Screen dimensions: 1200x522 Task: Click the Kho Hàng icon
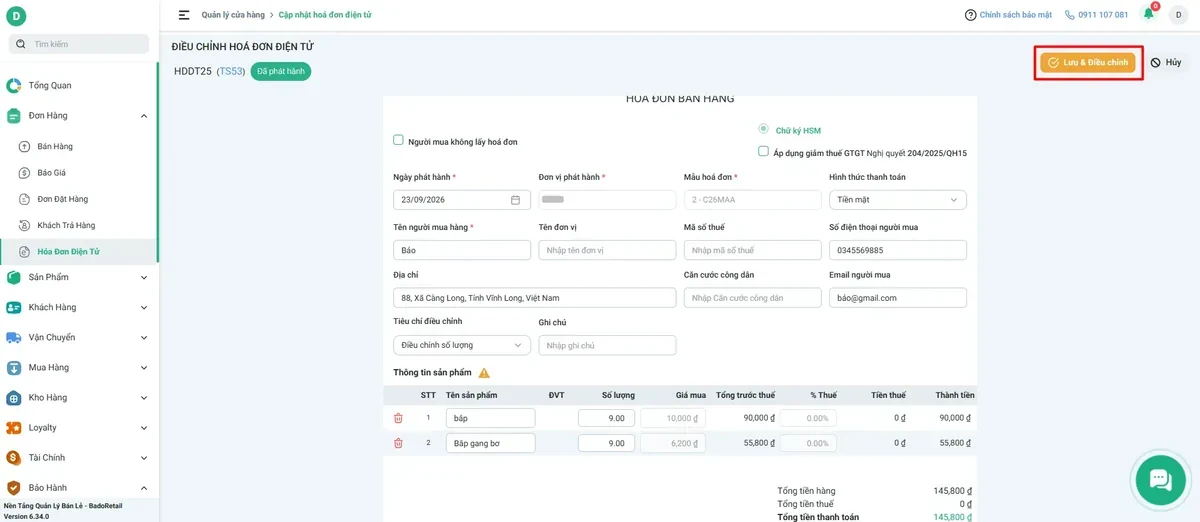pos(14,397)
